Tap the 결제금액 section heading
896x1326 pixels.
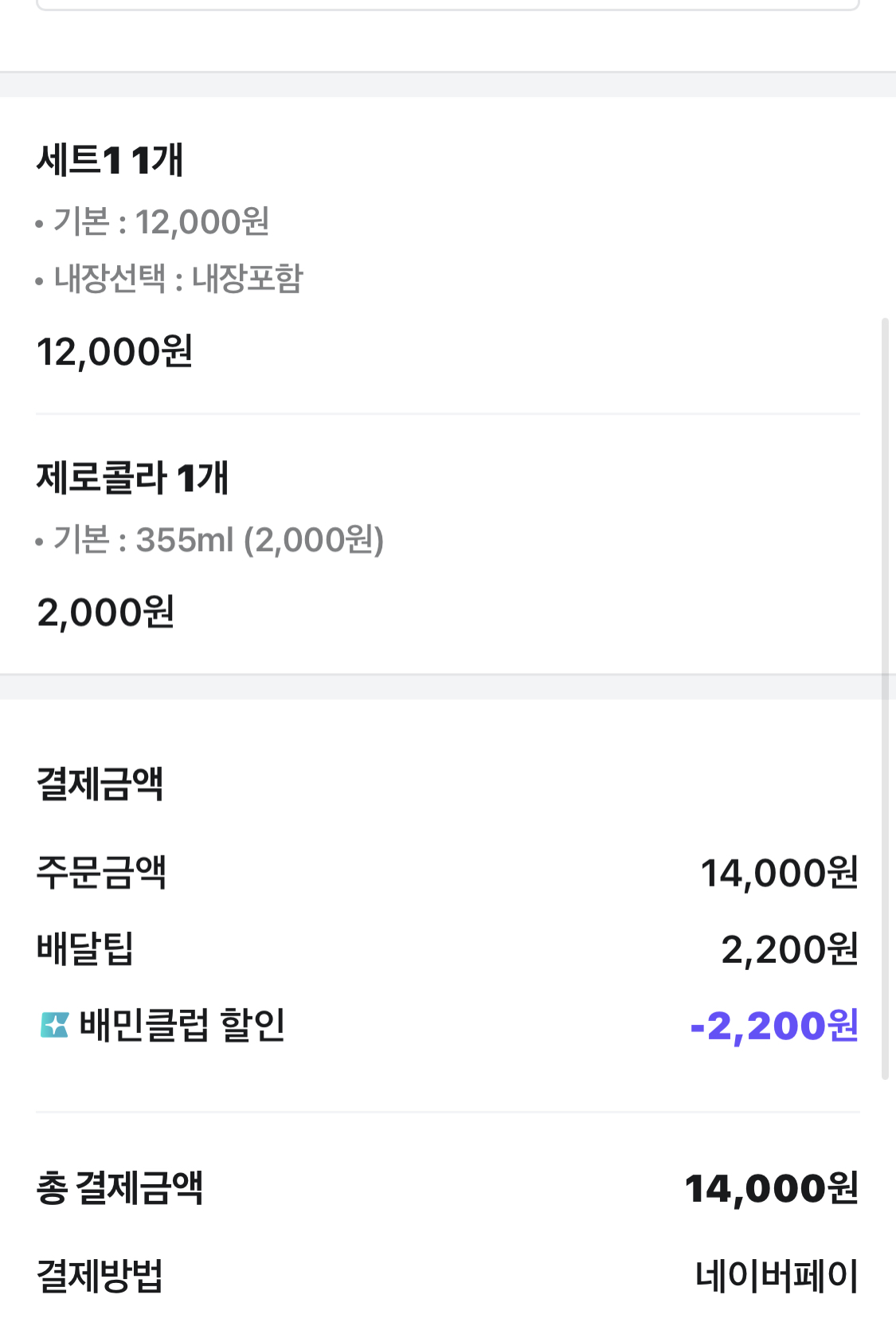(x=100, y=784)
